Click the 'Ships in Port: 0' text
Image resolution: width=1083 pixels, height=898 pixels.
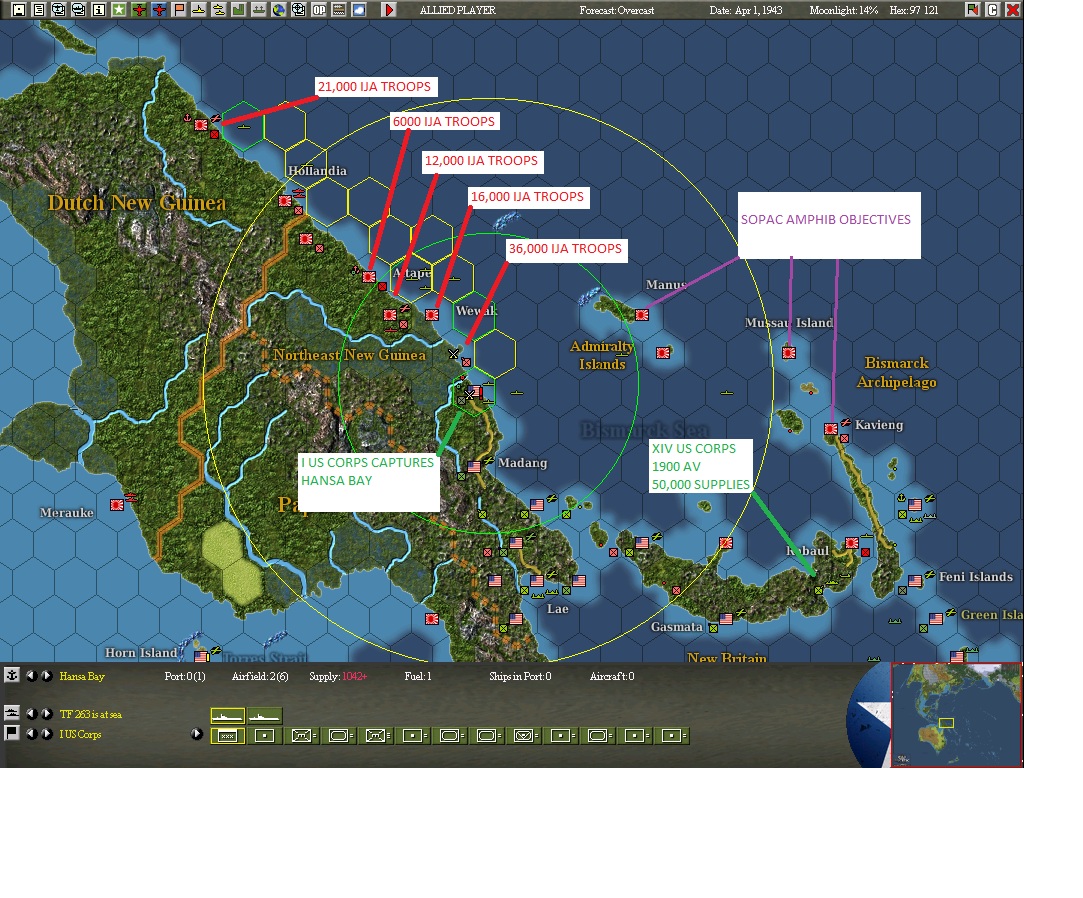(520, 676)
